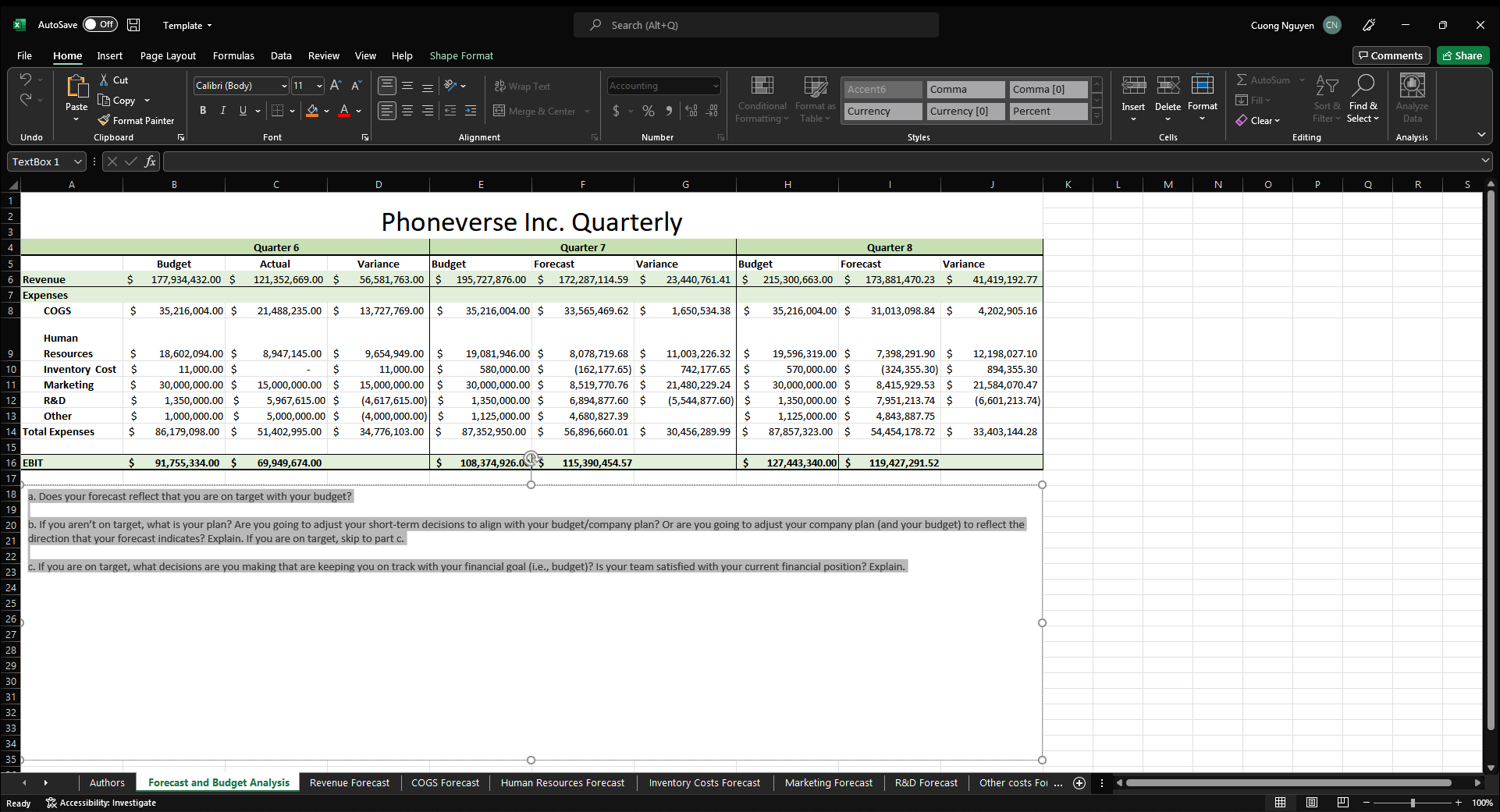Open Format as Table
This screenshot has height=812, width=1500.
[816, 99]
